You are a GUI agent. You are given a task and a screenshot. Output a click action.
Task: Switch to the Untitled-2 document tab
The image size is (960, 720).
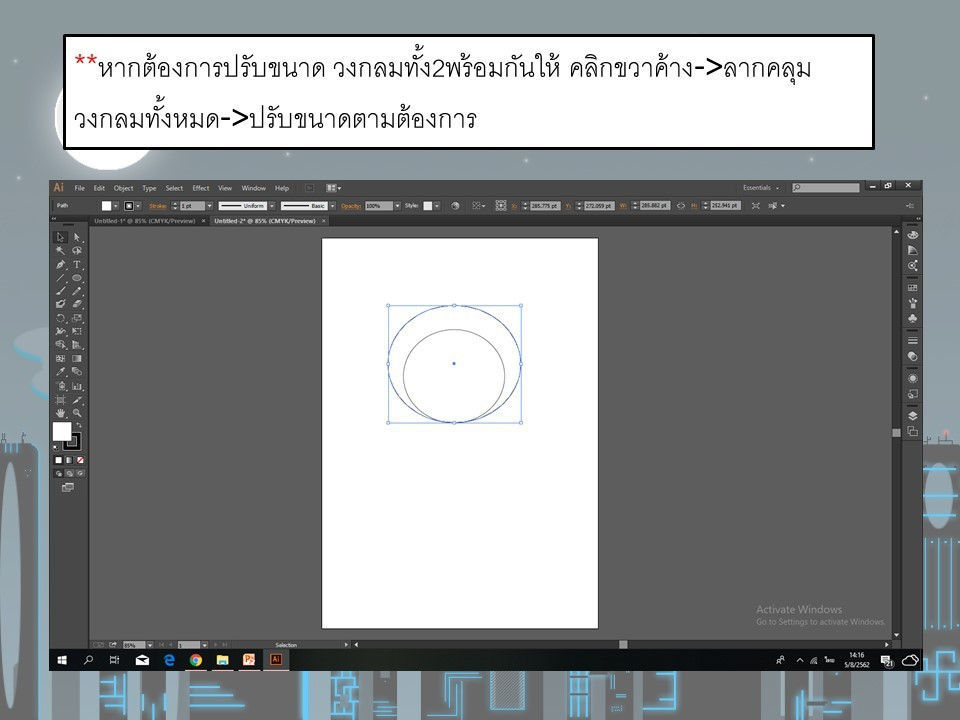pyautogui.click(x=264, y=221)
